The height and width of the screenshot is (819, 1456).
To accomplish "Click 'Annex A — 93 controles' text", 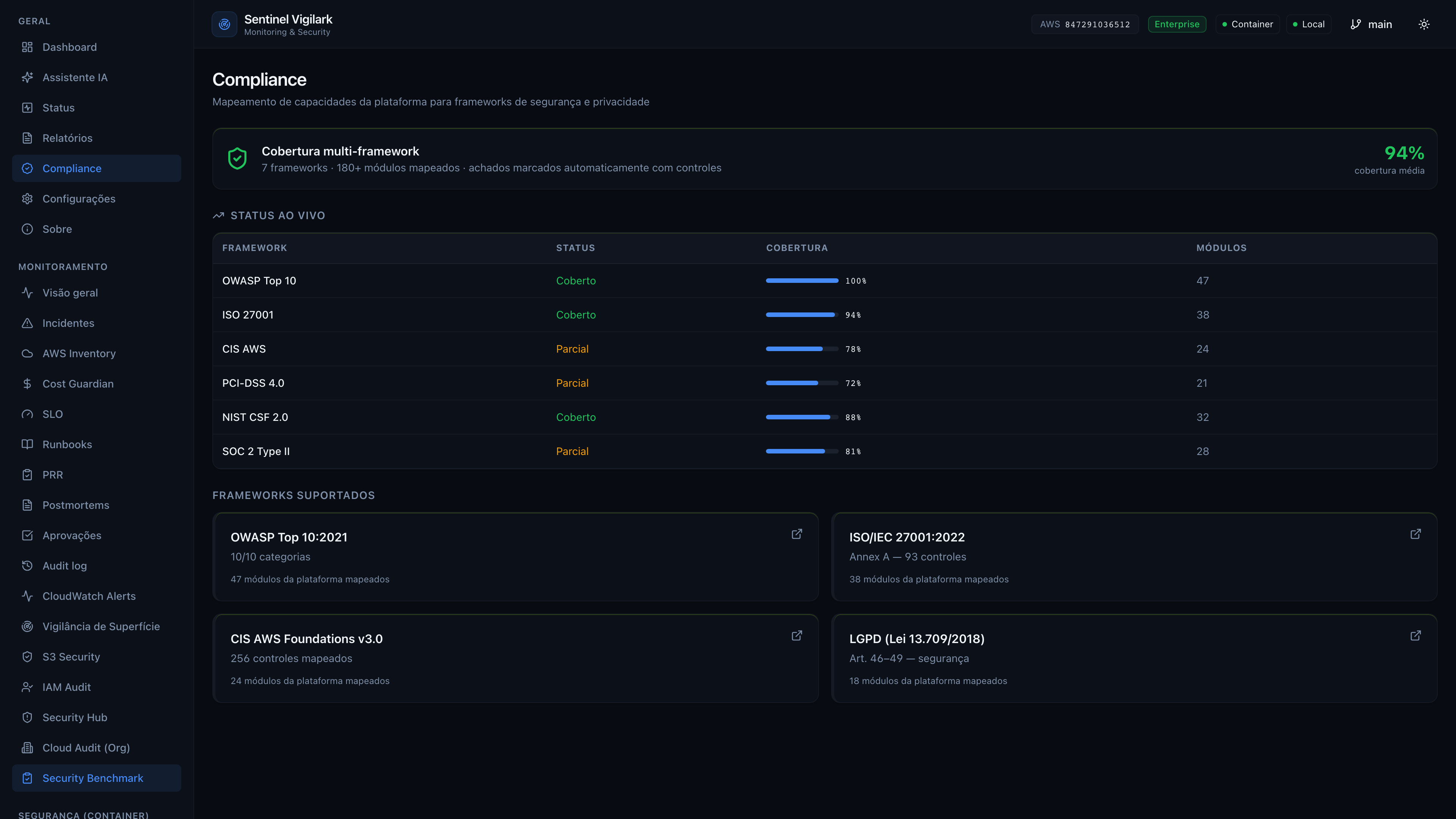I will [907, 557].
